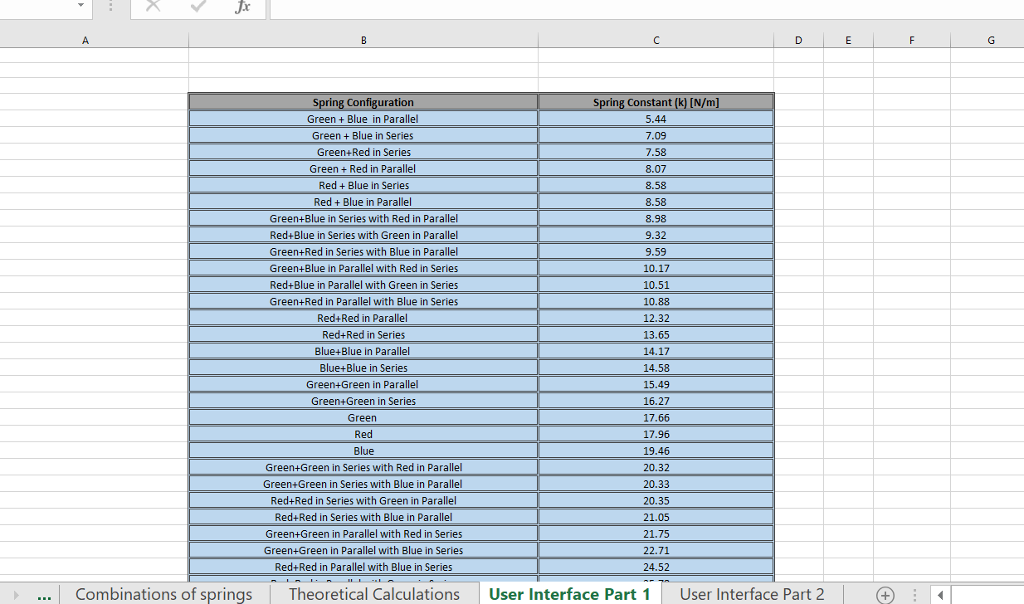Select cell Green + Red in Parallel
The image size is (1024, 604).
[363, 168]
